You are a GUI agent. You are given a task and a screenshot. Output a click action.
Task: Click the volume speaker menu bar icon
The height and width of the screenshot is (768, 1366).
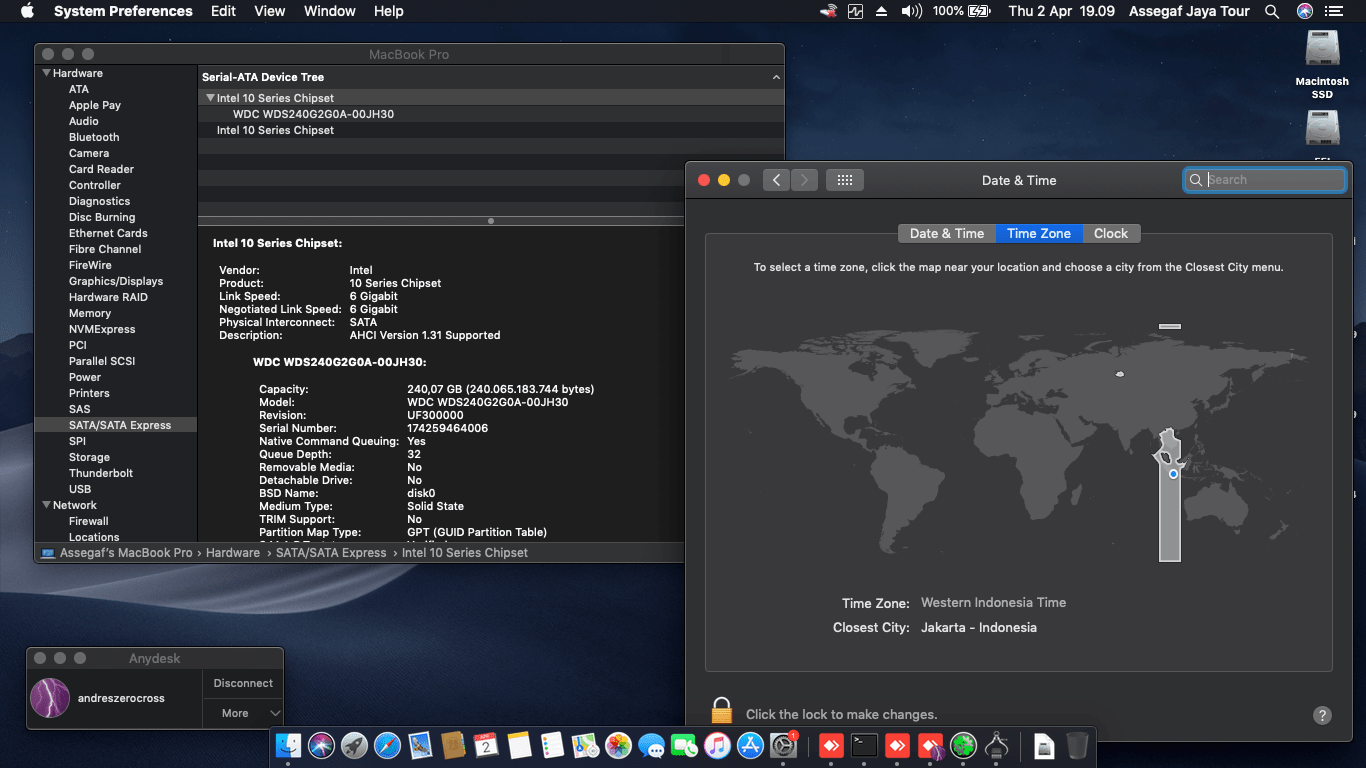911,11
